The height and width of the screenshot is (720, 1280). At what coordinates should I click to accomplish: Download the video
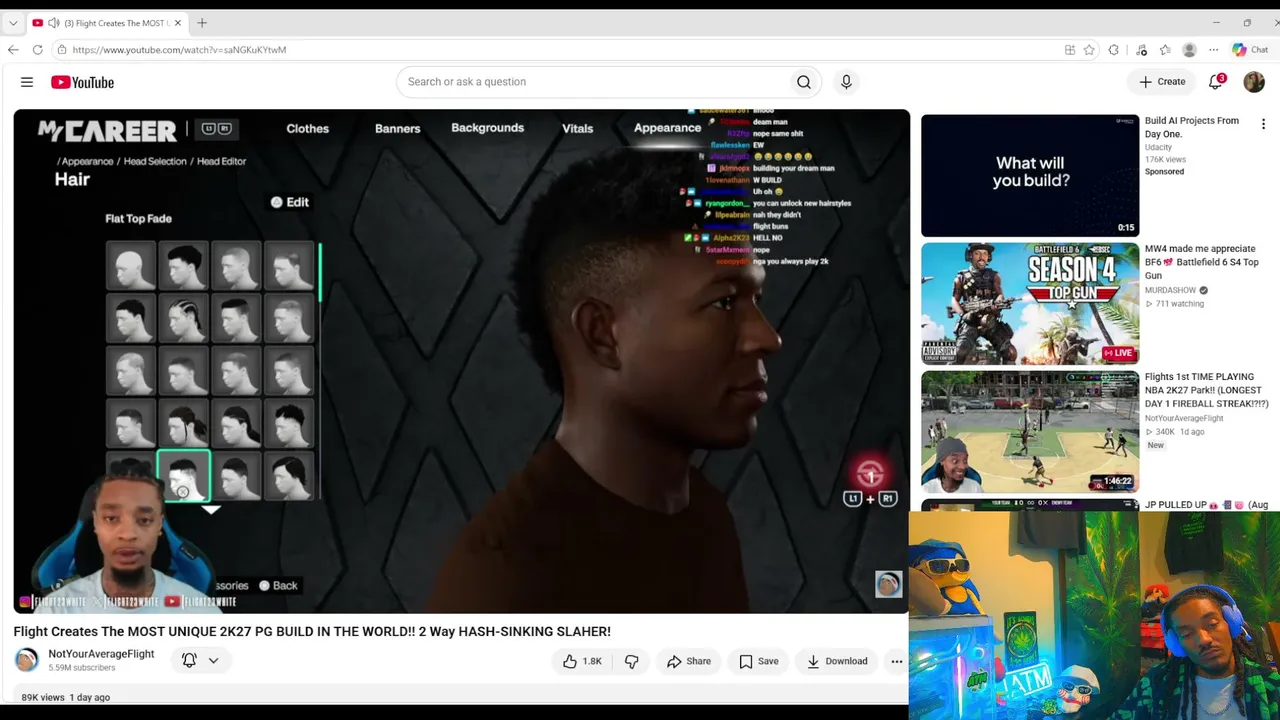[837, 661]
